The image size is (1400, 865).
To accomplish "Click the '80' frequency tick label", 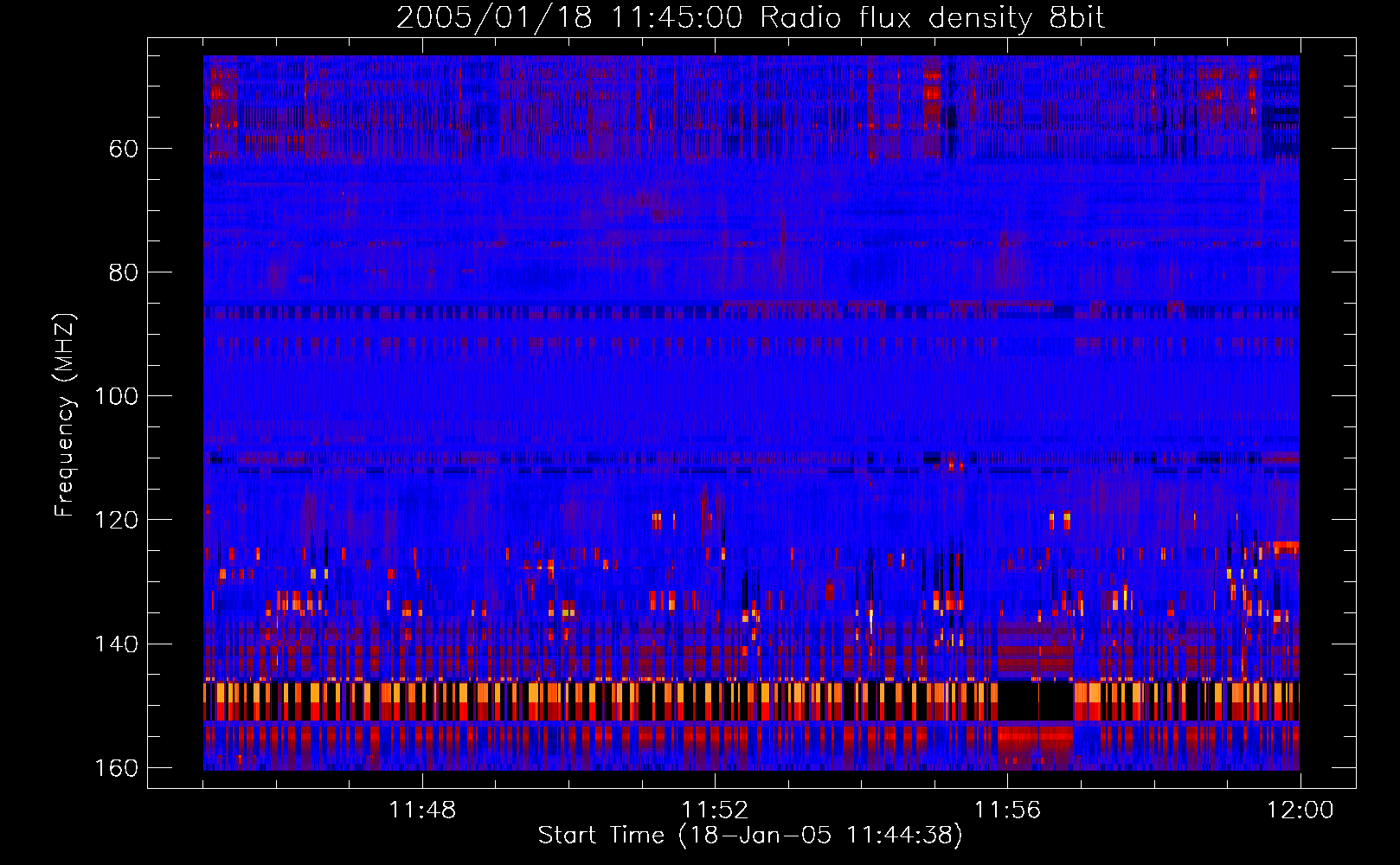I will pyautogui.click(x=124, y=272).
